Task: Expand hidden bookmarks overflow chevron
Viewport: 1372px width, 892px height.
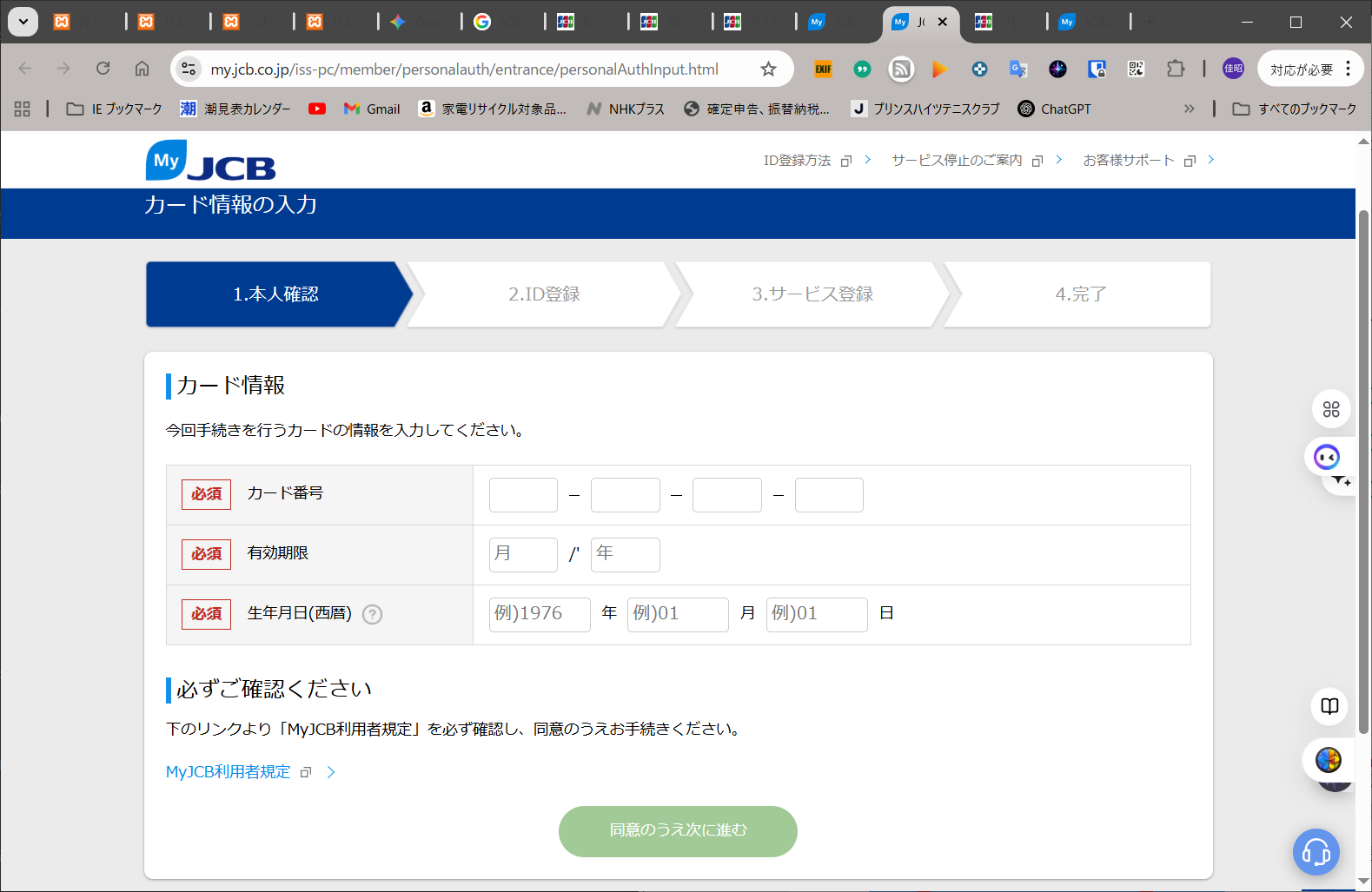Action: 1189,109
